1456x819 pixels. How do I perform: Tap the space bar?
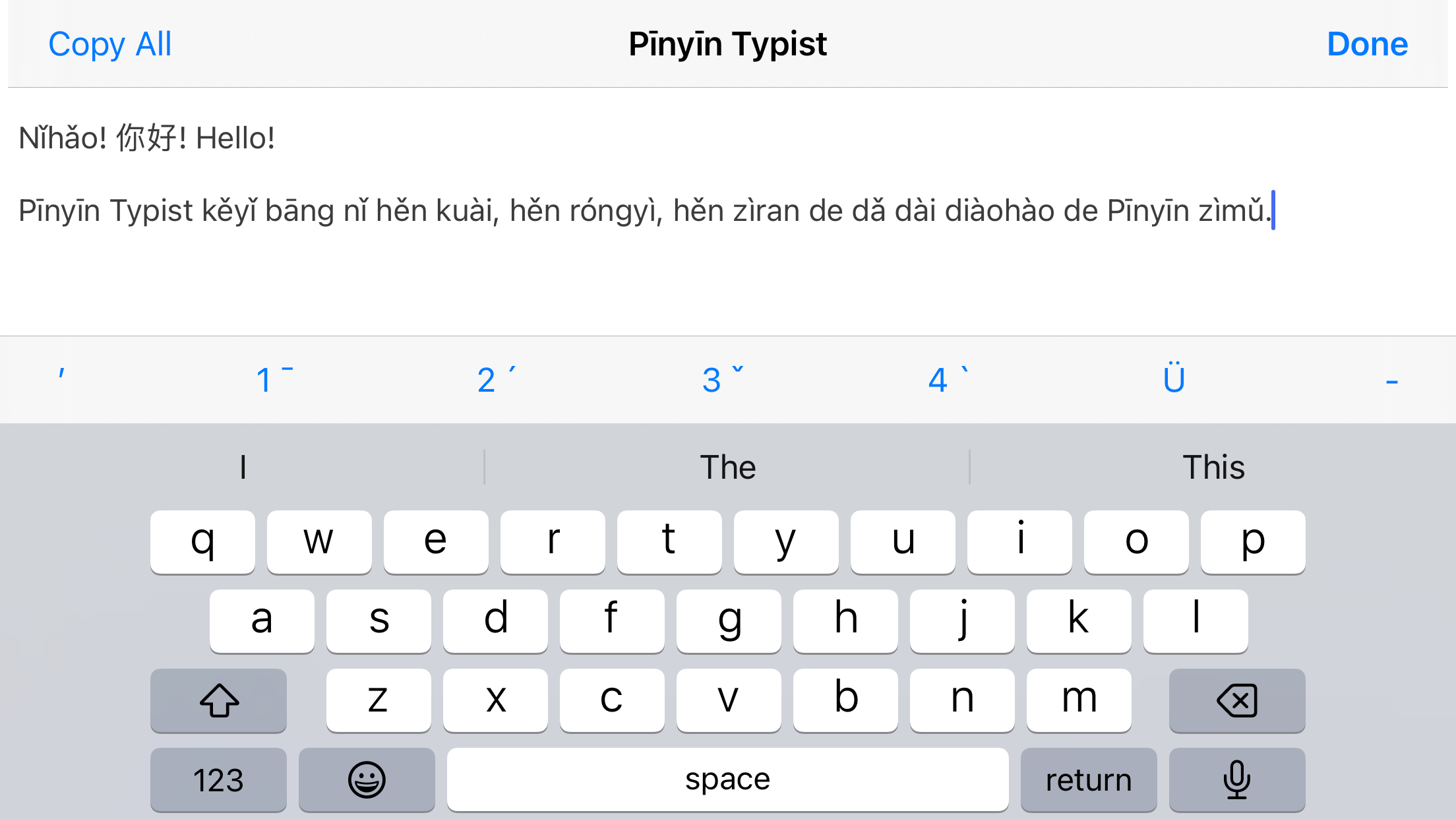[x=727, y=779]
